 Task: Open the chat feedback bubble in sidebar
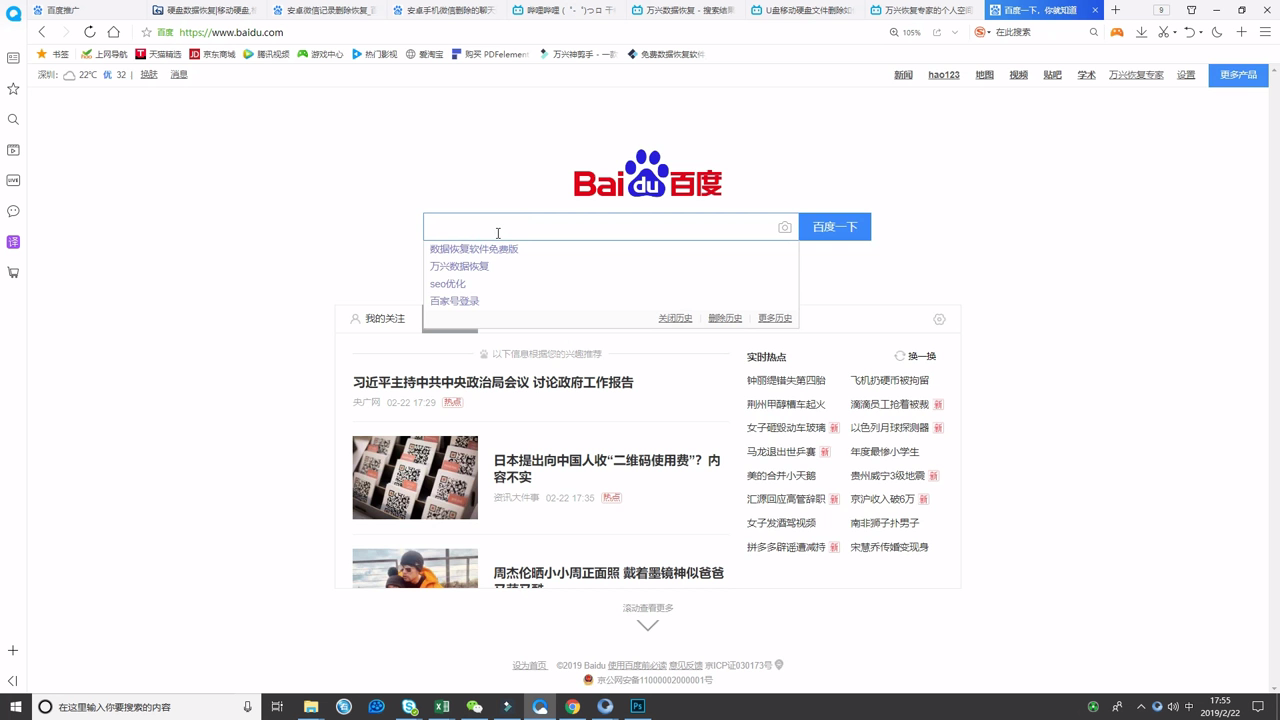click(x=13, y=211)
